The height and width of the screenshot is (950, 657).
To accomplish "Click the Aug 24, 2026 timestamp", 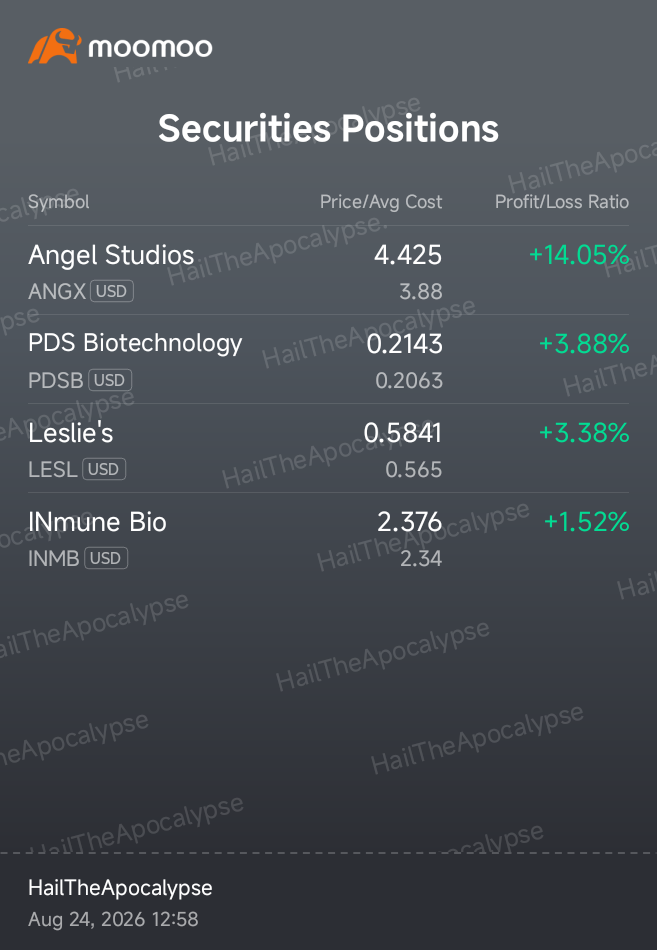I will coord(113,919).
